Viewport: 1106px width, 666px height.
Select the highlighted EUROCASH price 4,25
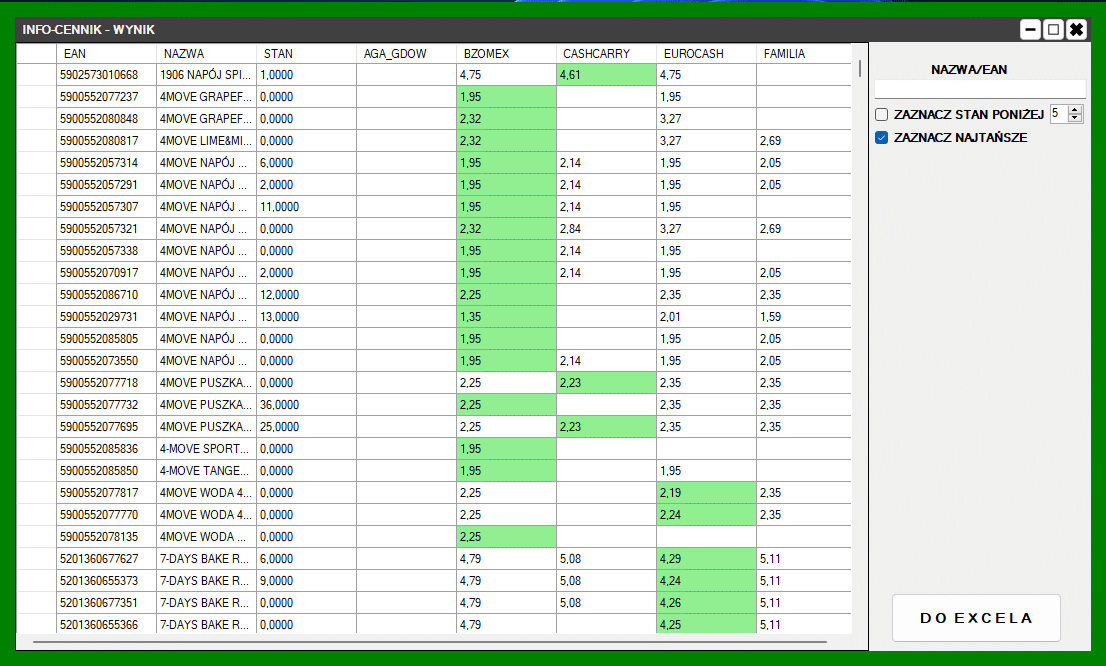(707, 624)
